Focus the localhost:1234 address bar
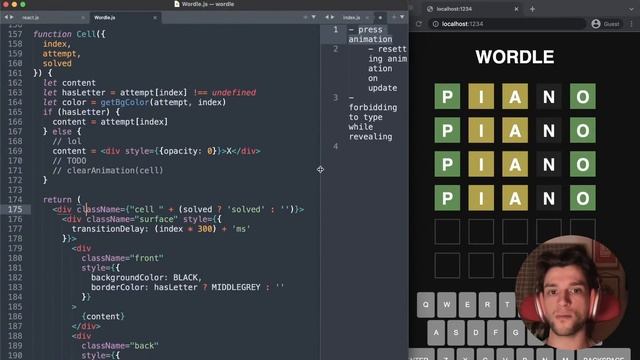640x360 pixels. (x=507, y=24)
